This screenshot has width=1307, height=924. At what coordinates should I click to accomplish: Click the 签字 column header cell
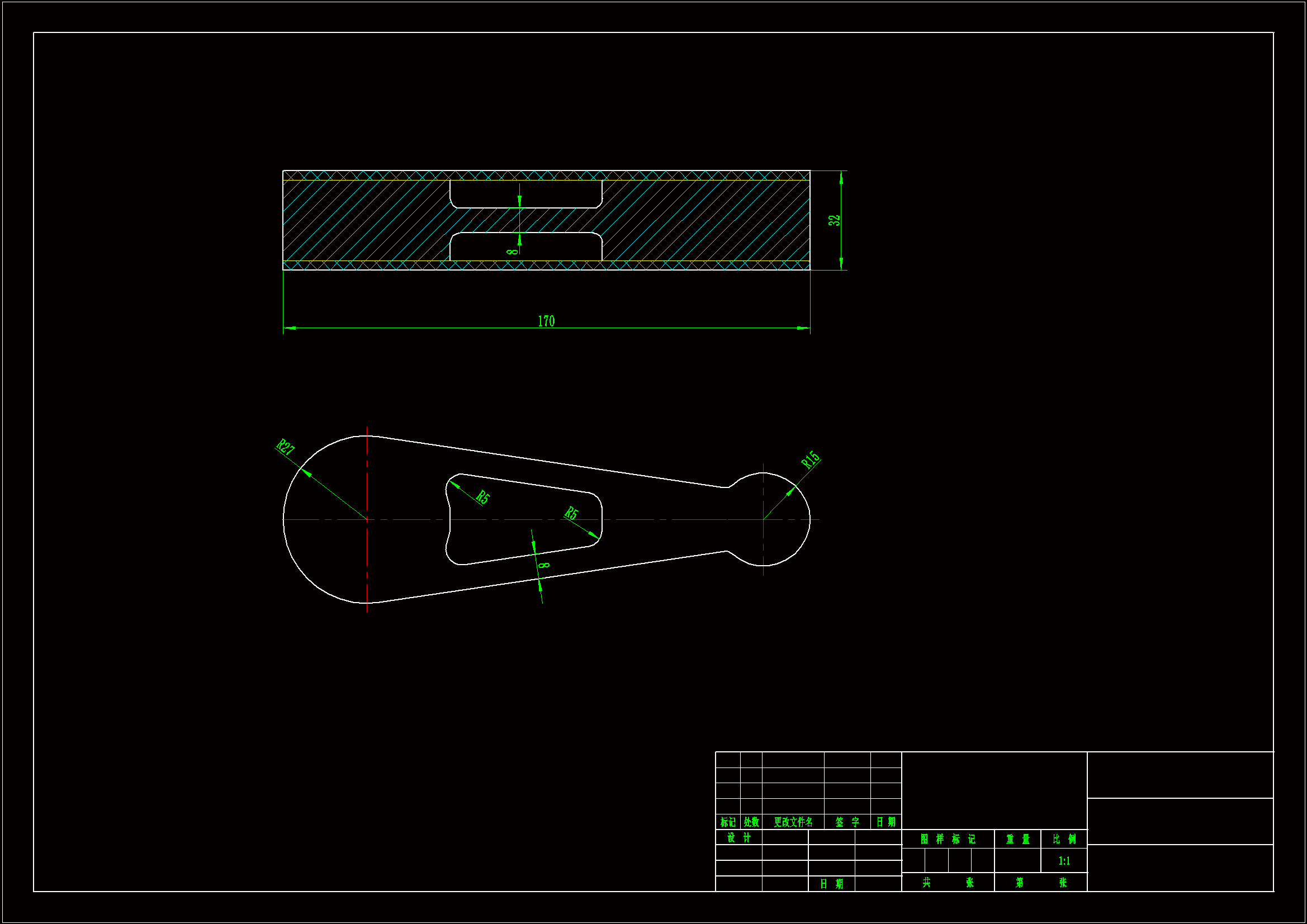click(847, 822)
